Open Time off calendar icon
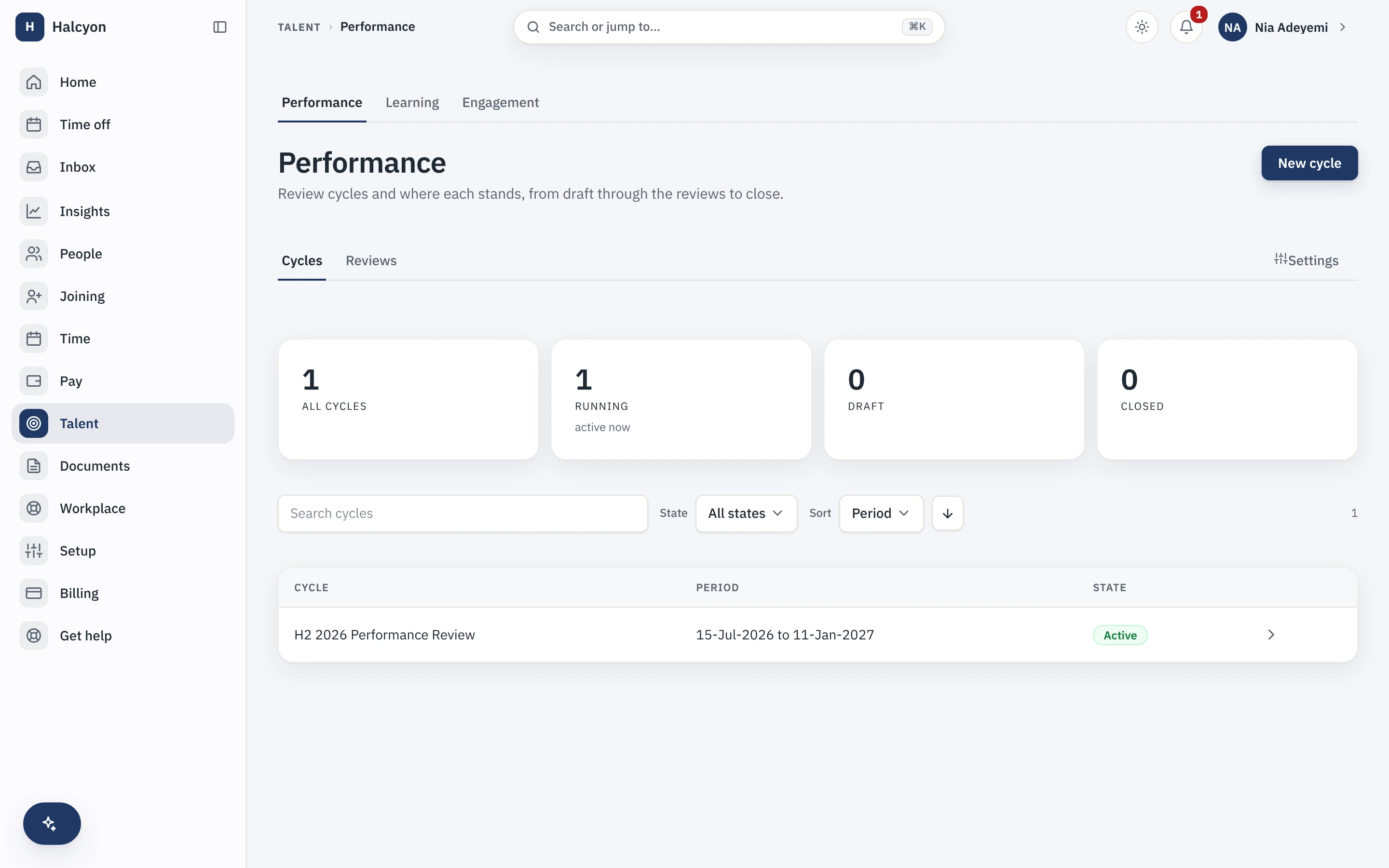This screenshot has height=868, width=1389. [34, 124]
